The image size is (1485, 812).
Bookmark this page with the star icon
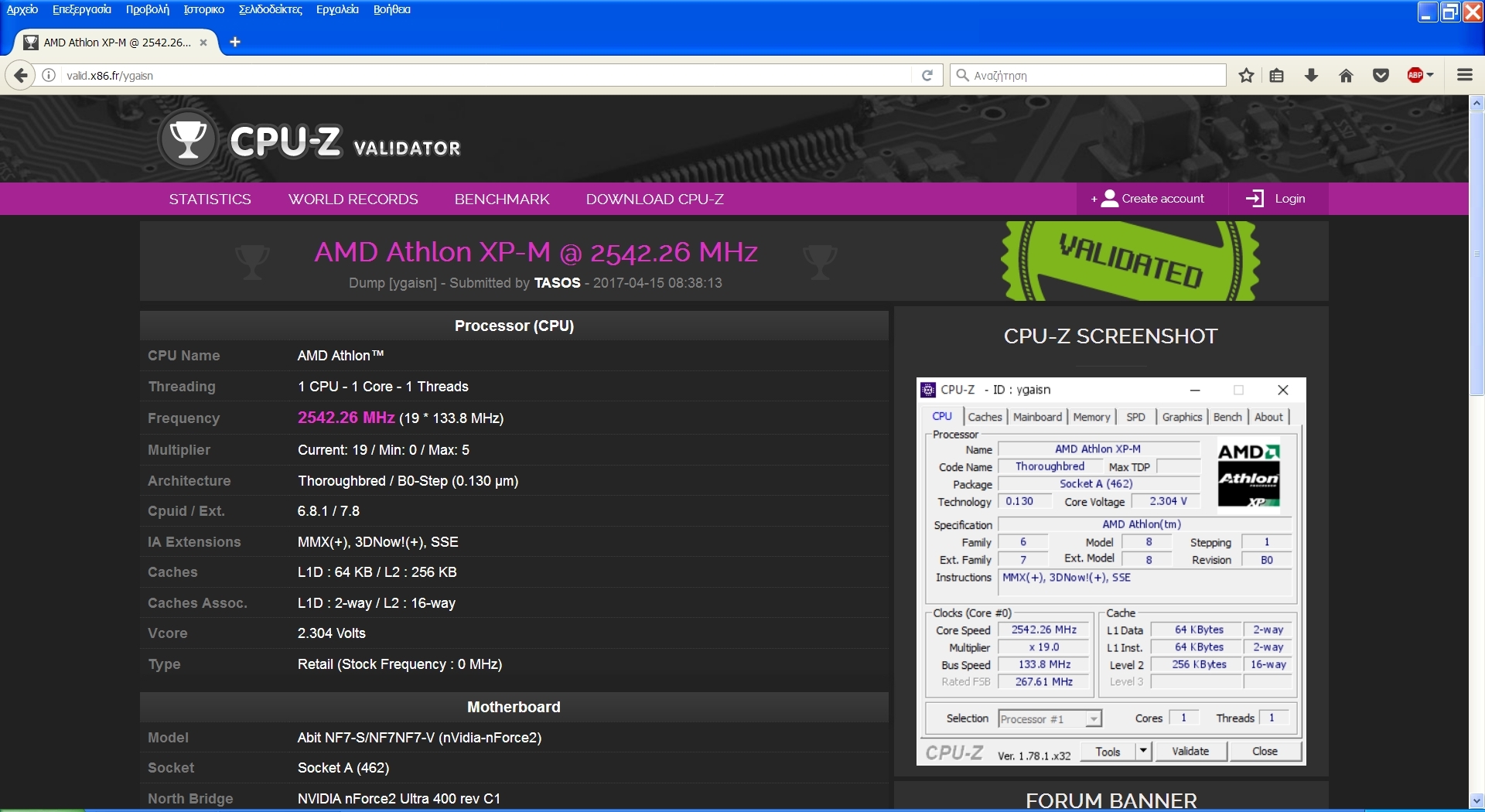coord(1246,75)
